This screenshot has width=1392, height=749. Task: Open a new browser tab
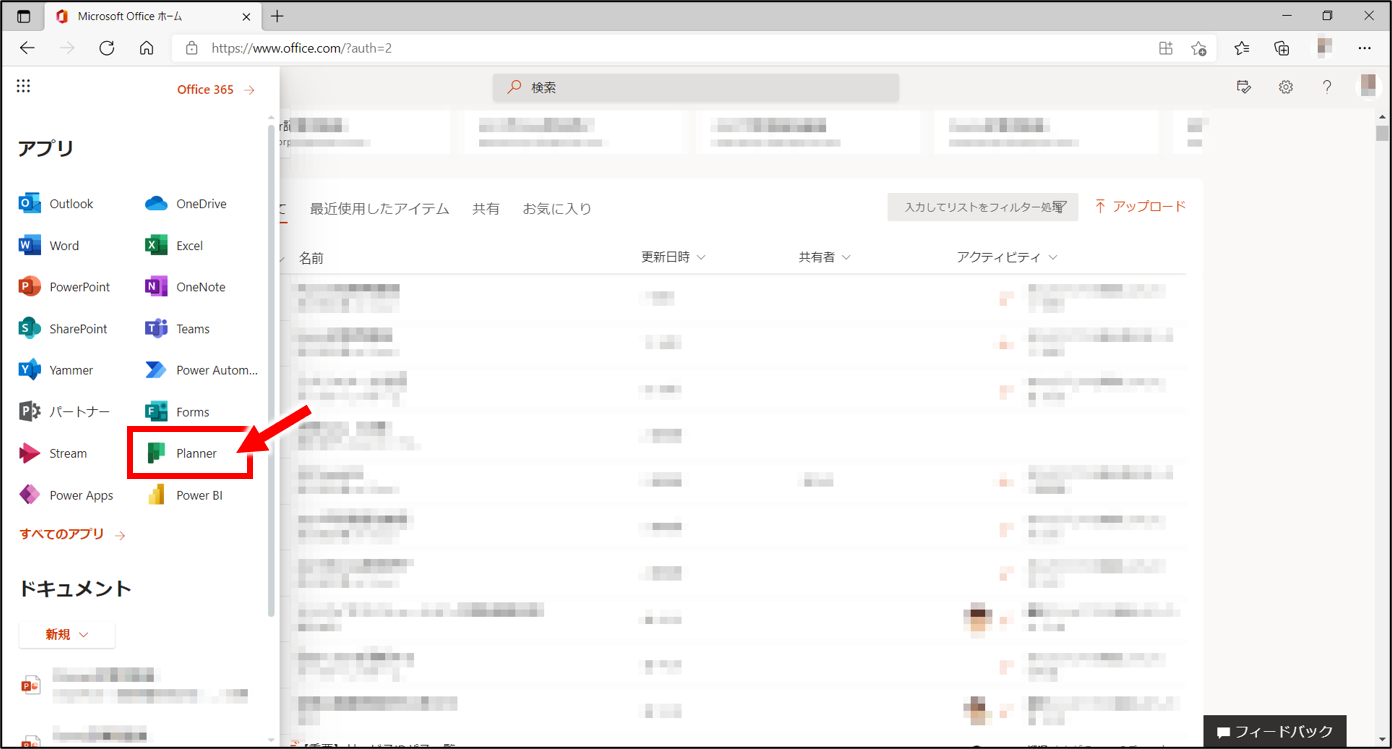click(277, 16)
